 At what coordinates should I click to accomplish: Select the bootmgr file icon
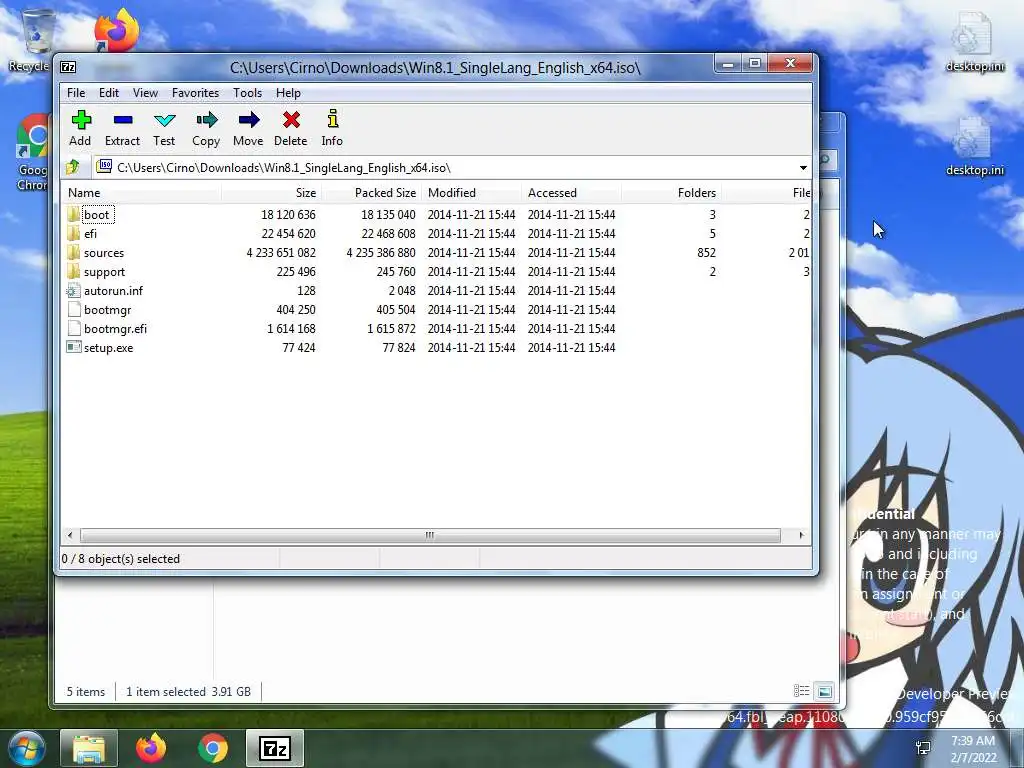pyautogui.click(x=74, y=310)
